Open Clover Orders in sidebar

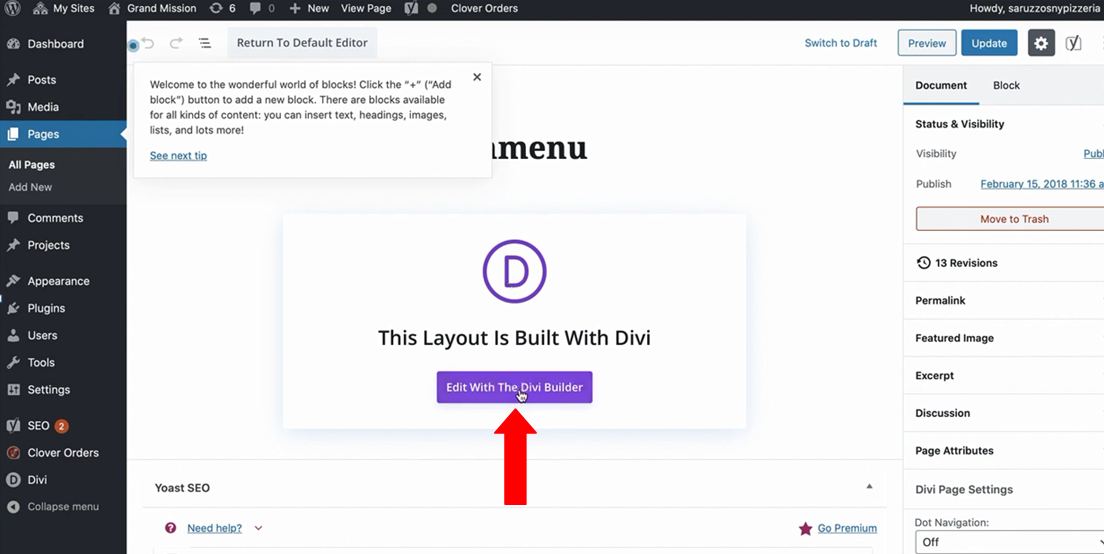pyautogui.click(x=63, y=453)
